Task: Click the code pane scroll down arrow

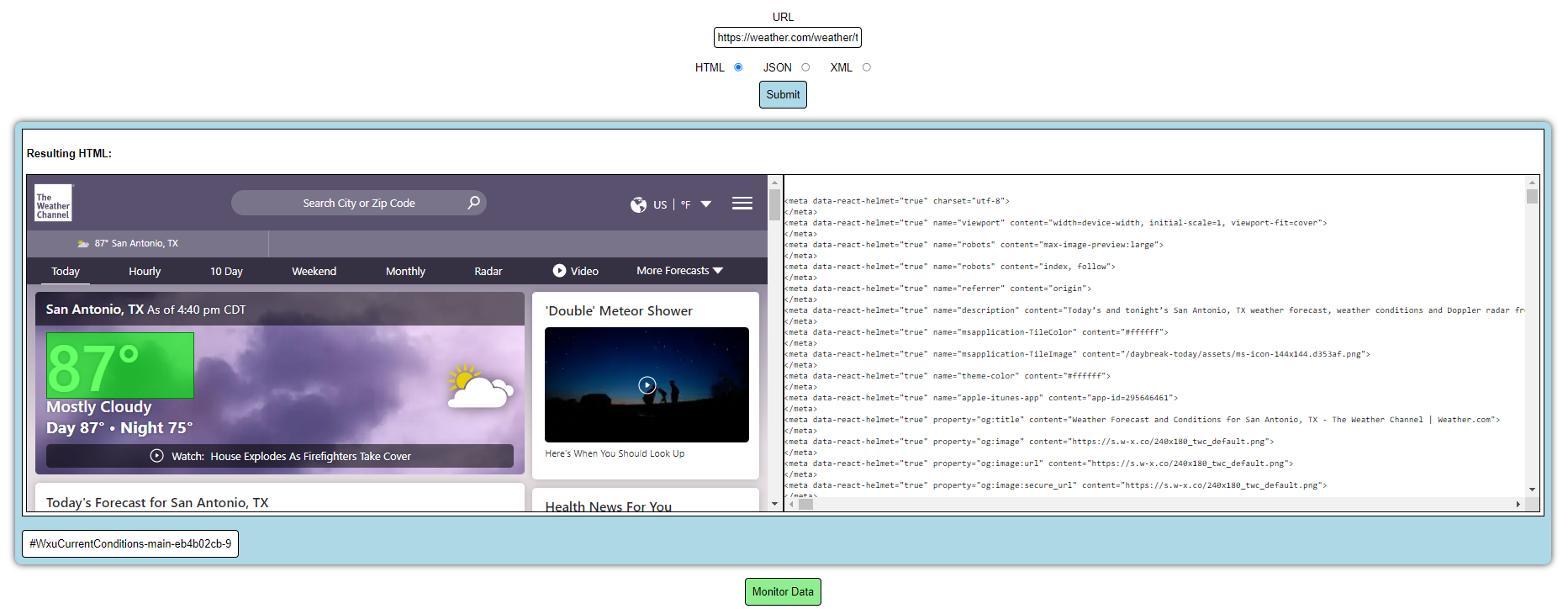Action: click(x=1532, y=490)
